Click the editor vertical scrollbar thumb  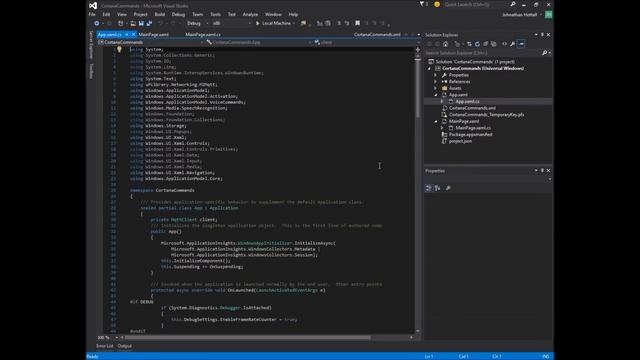(x=418, y=89)
